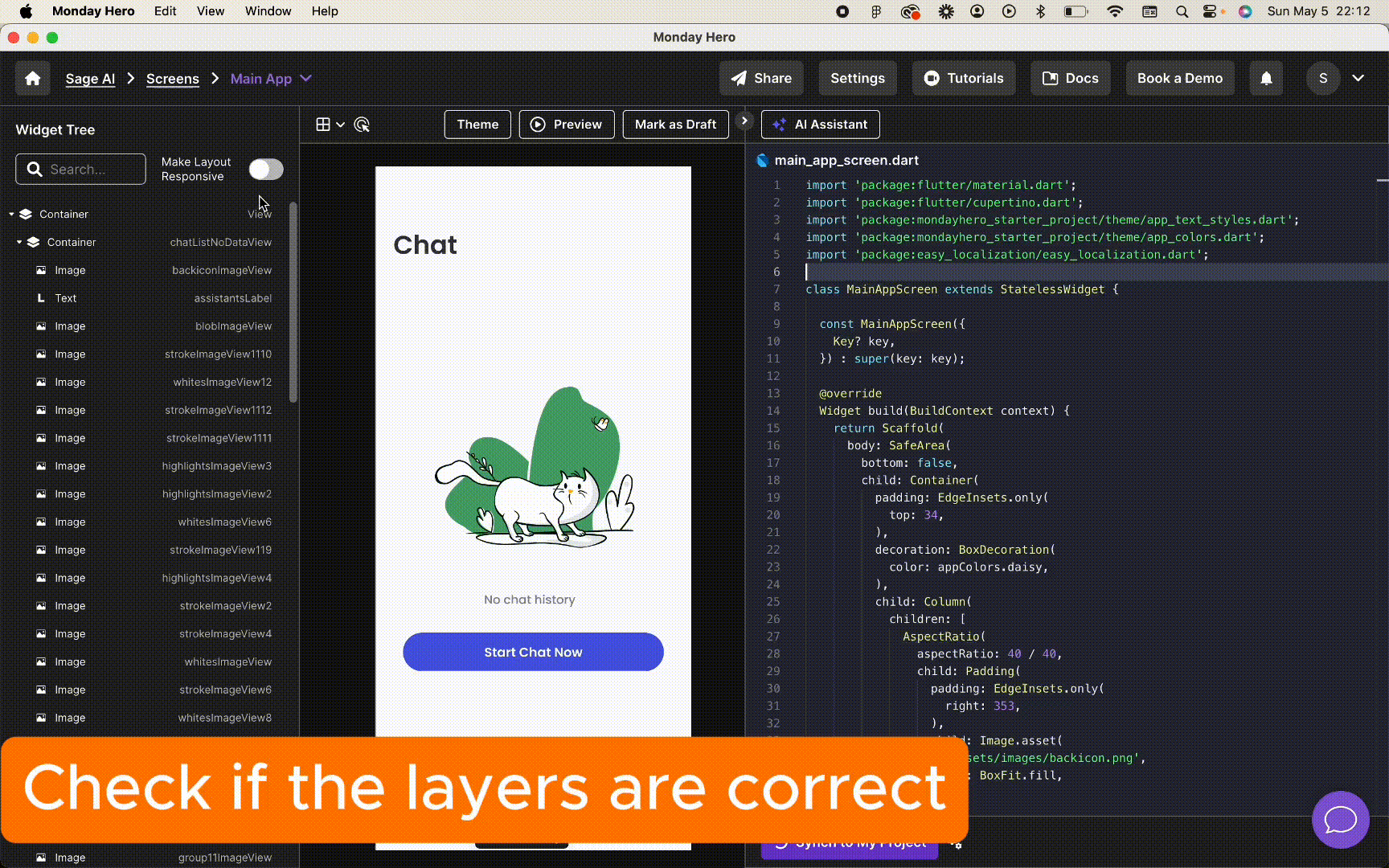
Task: Click the collapse arrow beside Mark as Draft
Action: pos(744,121)
